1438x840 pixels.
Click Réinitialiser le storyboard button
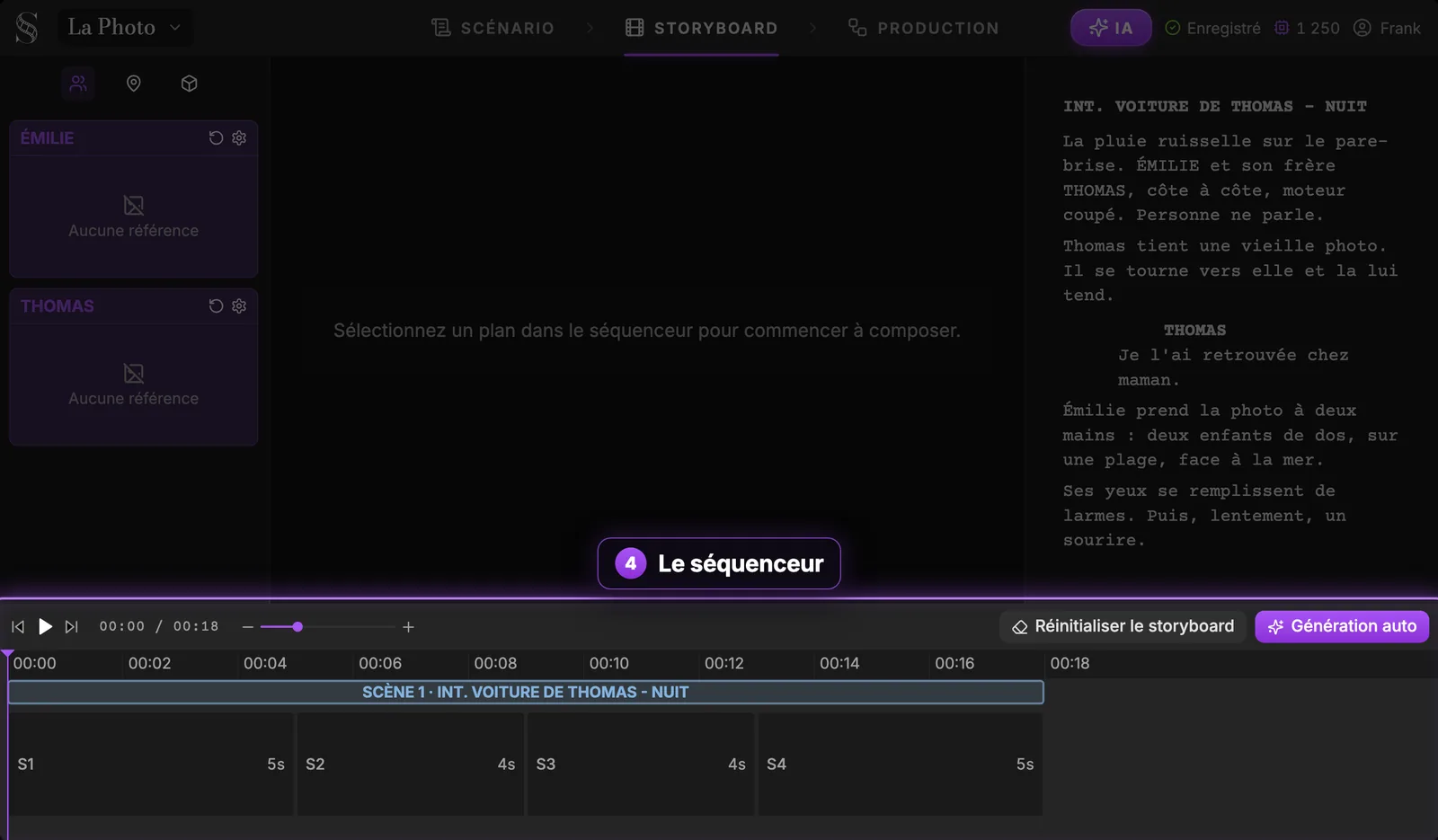point(1123,626)
